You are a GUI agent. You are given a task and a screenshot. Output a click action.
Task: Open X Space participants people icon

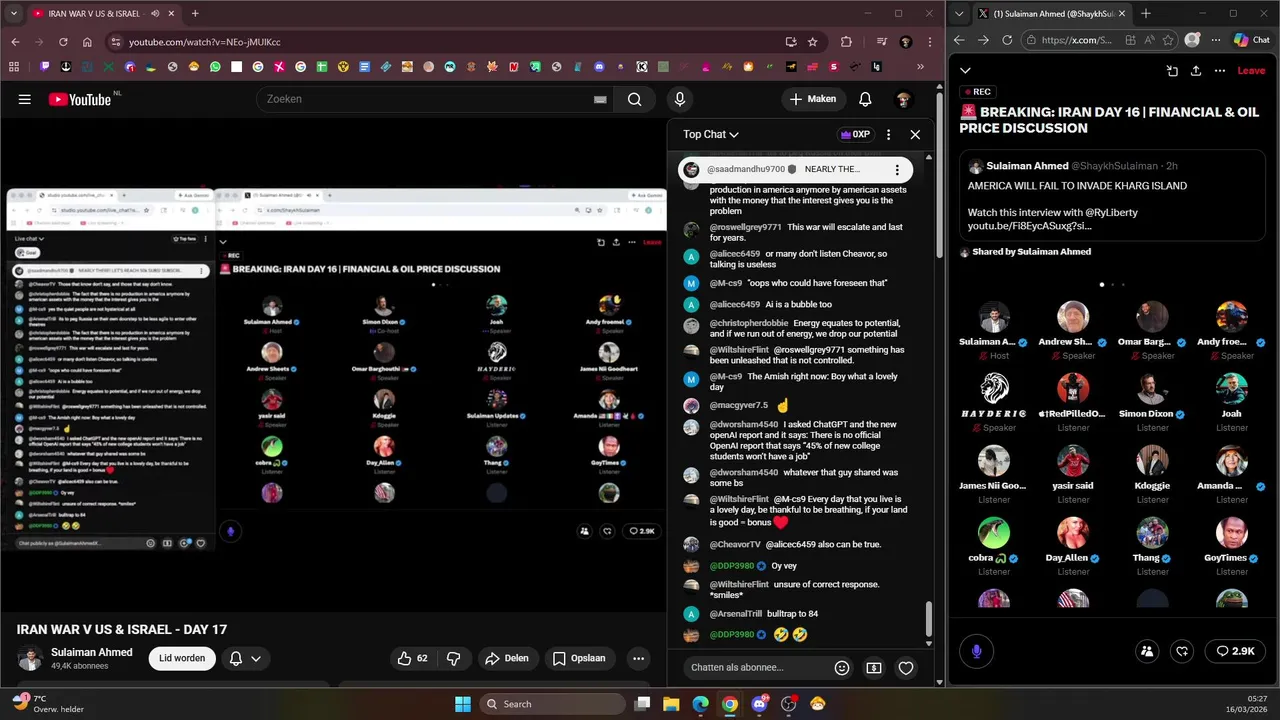coord(1147,651)
